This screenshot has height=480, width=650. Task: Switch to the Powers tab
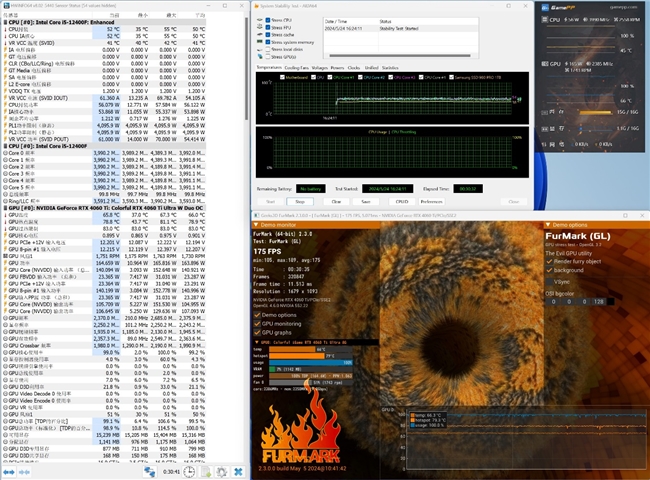tap(337, 68)
